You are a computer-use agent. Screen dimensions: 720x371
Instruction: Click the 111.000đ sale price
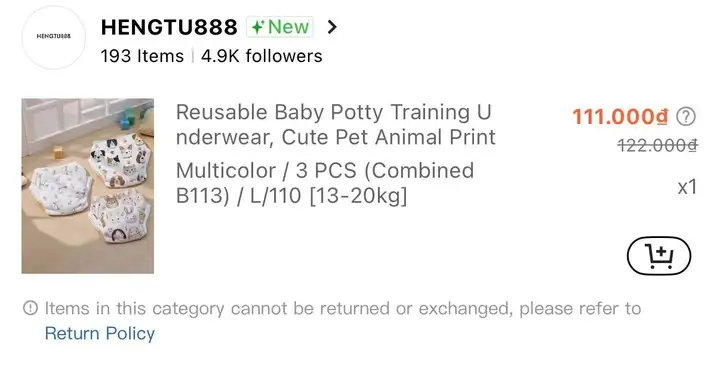(x=620, y=117)
